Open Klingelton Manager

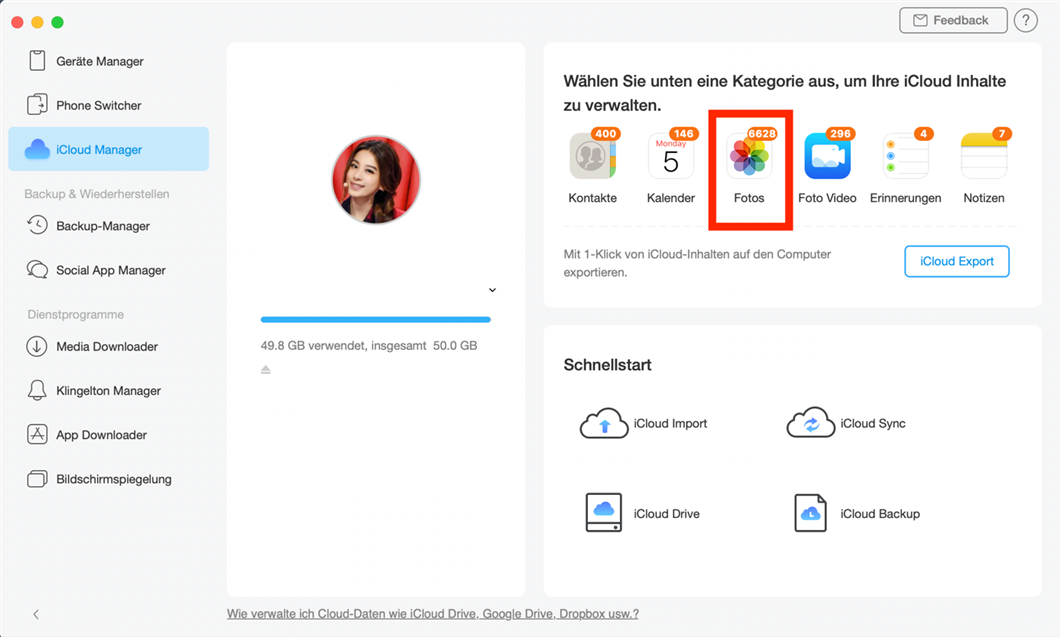[x=108, y=390]
